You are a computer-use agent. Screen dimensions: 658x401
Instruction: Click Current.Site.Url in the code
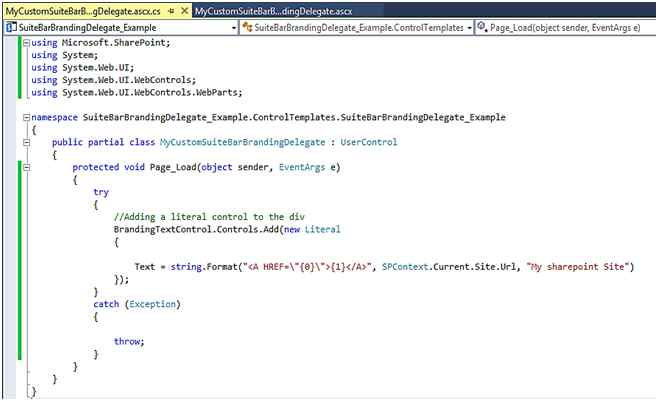475,267
